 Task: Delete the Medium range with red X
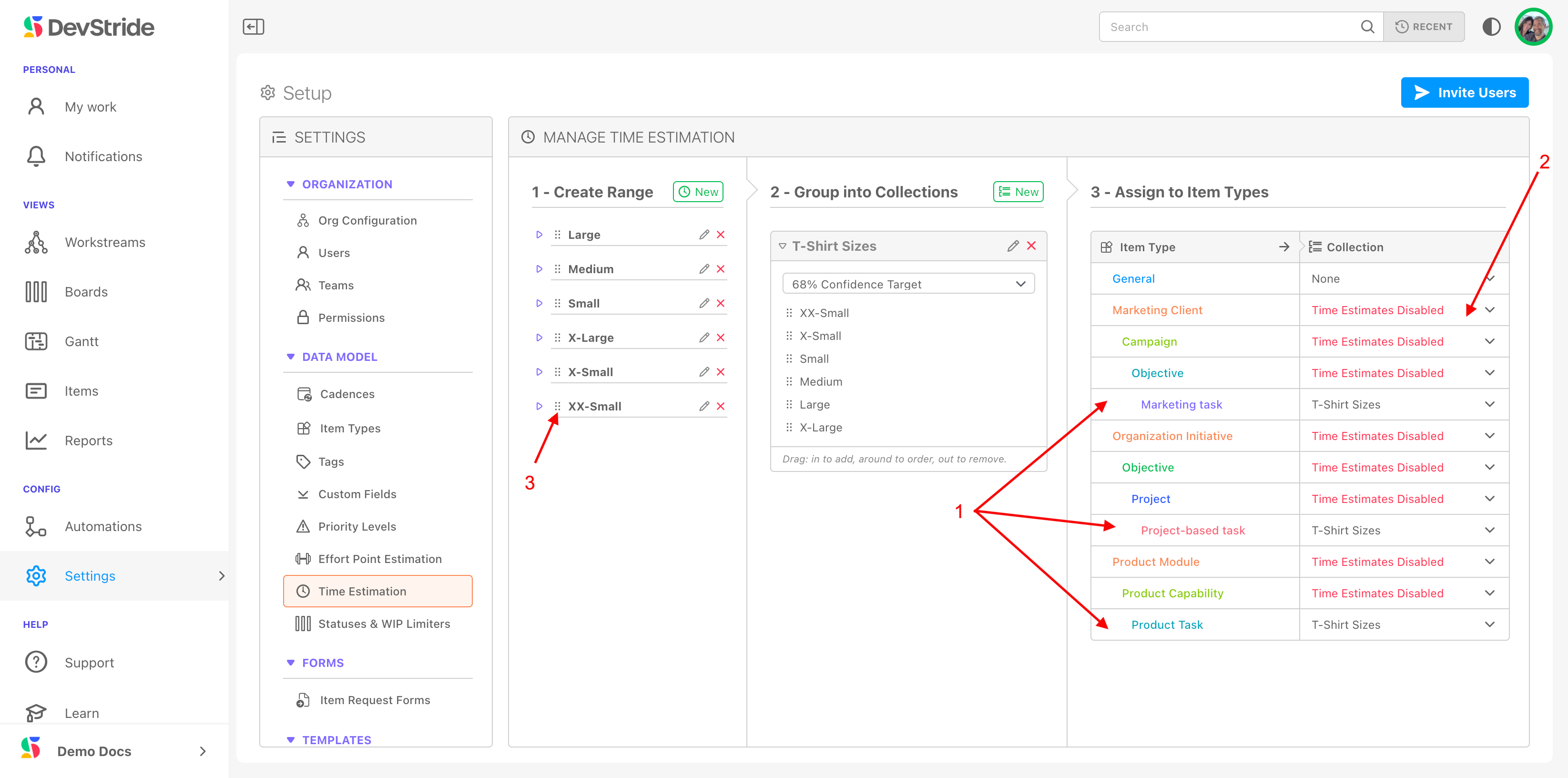click(x=721, y=269)
